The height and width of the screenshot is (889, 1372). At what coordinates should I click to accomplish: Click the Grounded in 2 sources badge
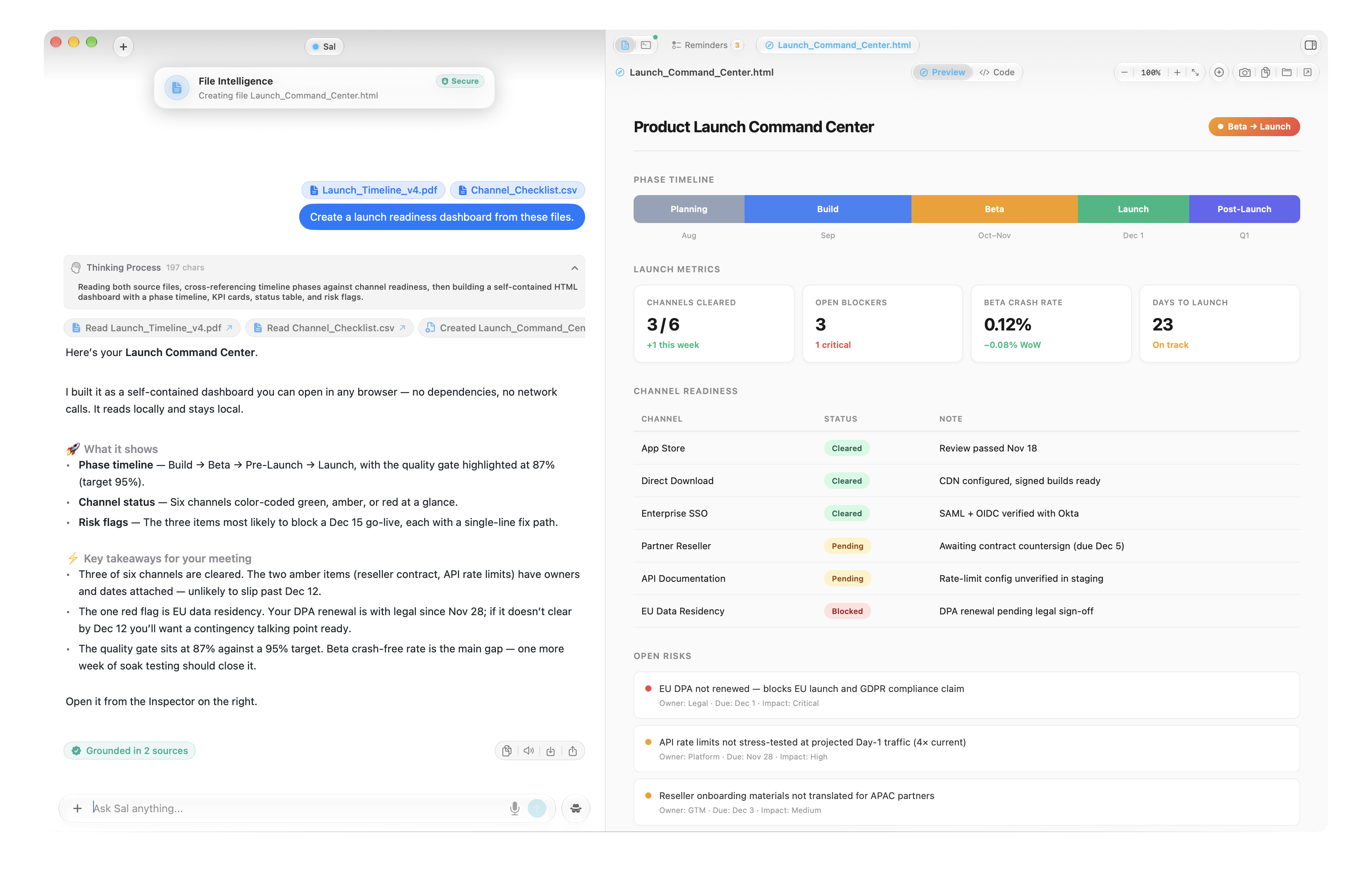click(x=130, y=751)
